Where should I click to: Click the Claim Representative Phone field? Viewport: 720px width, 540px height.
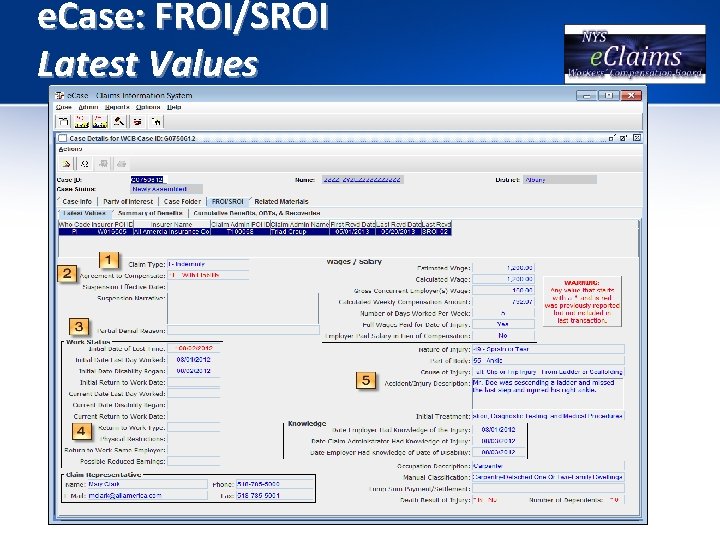click(275, 484)
